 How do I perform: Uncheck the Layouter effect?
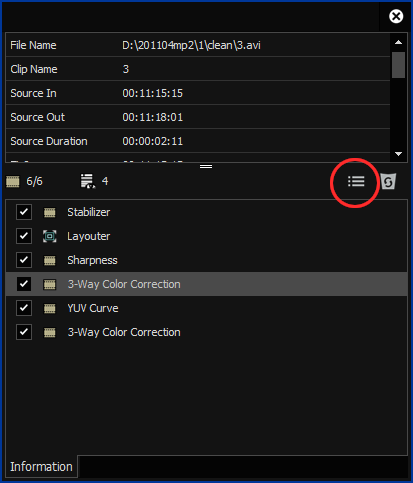24,236
